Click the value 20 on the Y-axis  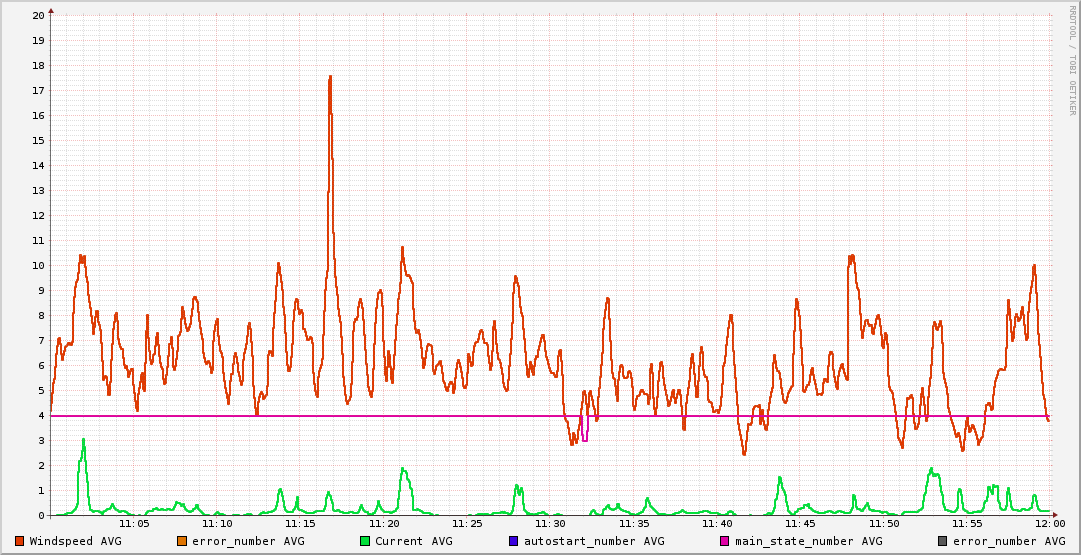point(38,15)
